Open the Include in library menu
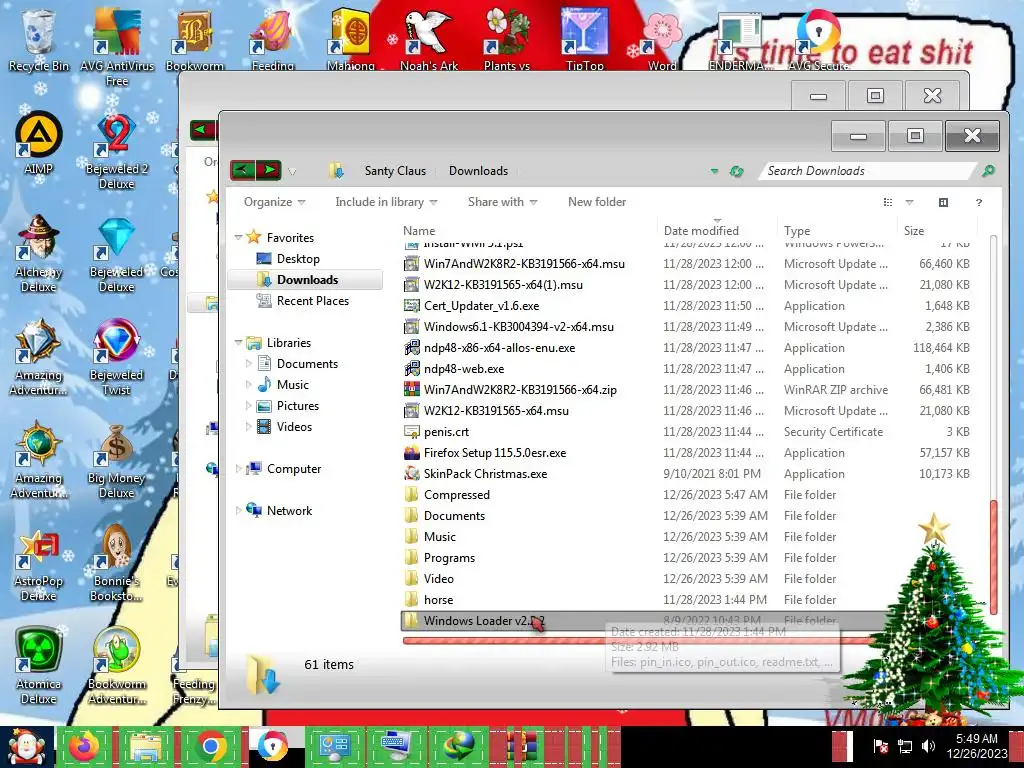Screen dimensions: 1024x768 tap(386, 202)
